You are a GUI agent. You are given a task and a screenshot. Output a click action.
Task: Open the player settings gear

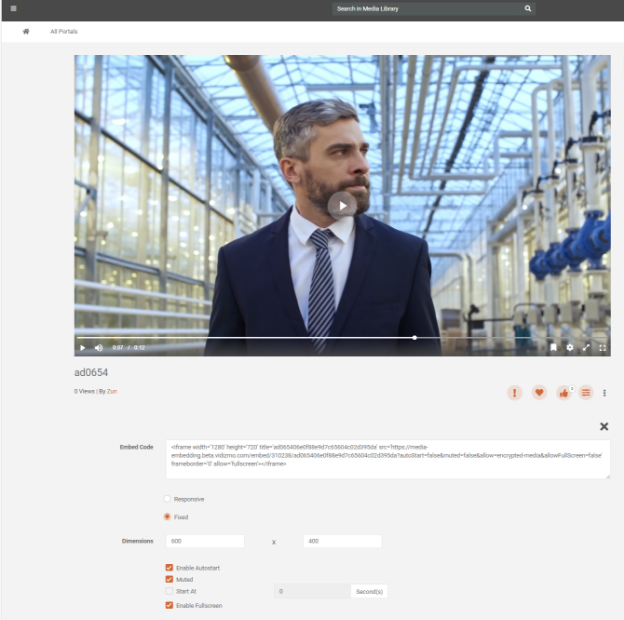[570, 348]
